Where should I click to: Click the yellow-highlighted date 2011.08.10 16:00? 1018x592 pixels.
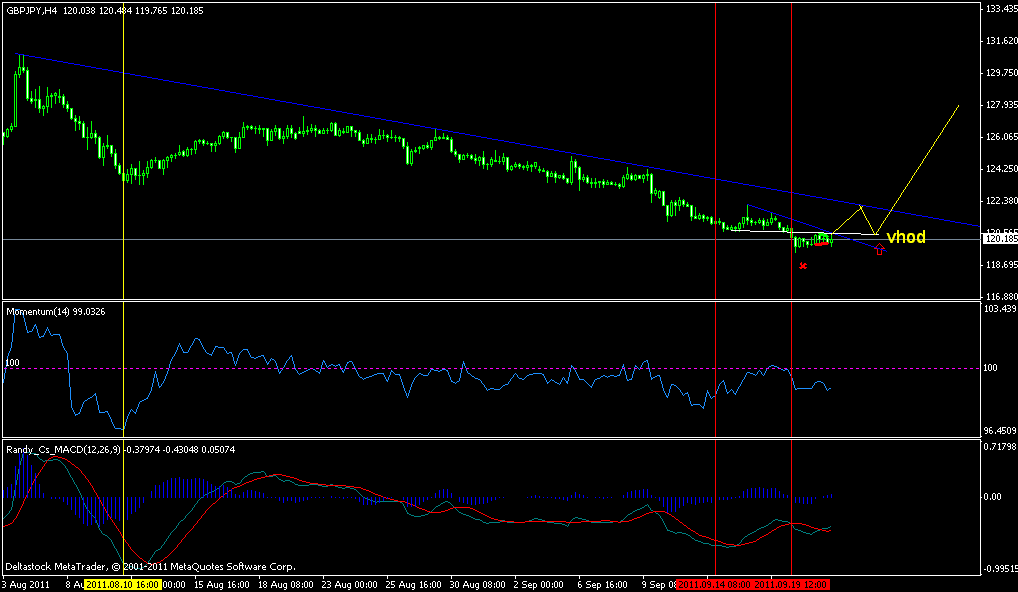[123, 585]
